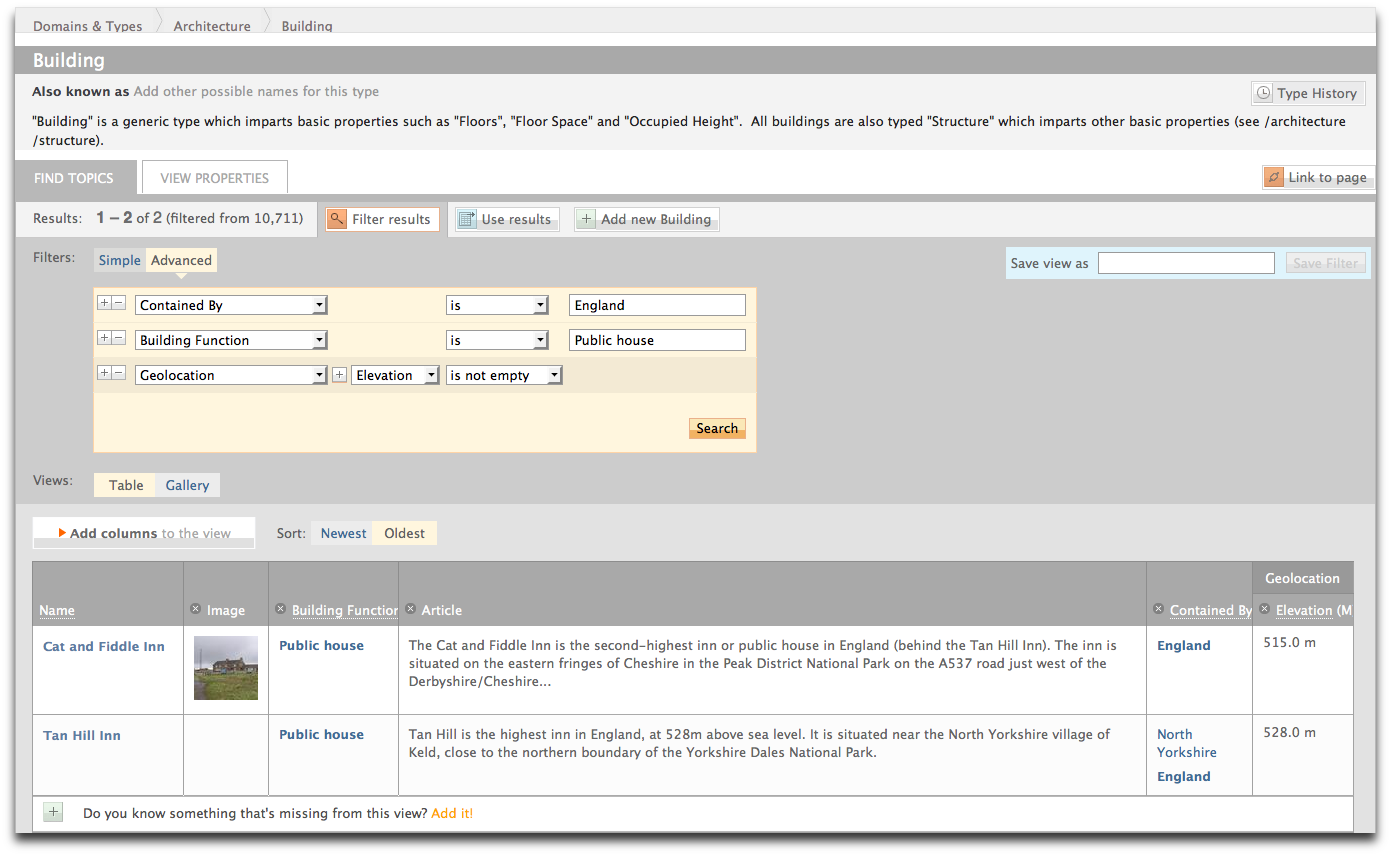Click plus icon between Geolocation and Elevation
This screenshot has height=856, width=1391.
339,375
